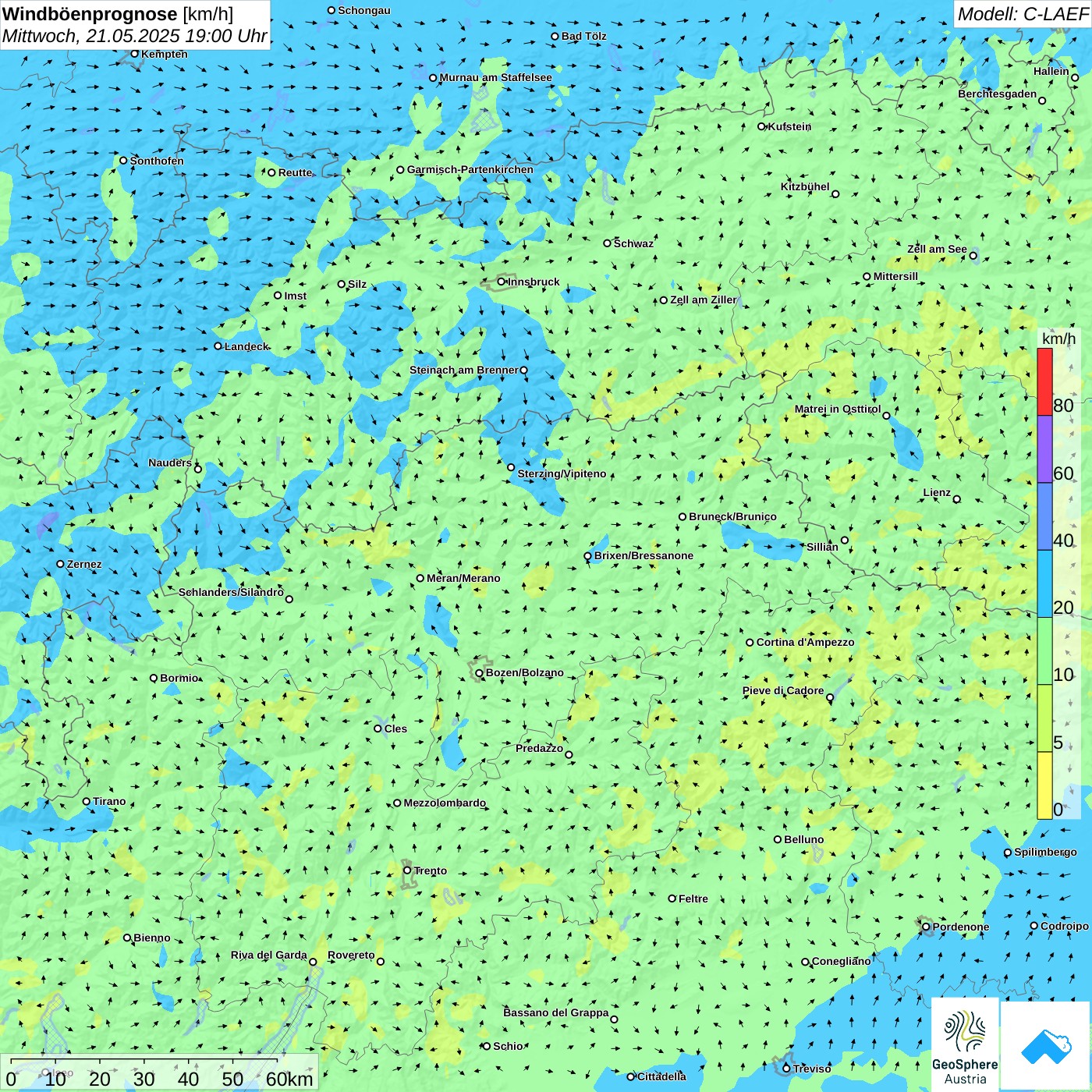1092x1092 pixels.
Task: Click the purple 60-80 legend color
Action: [1044, 449]
